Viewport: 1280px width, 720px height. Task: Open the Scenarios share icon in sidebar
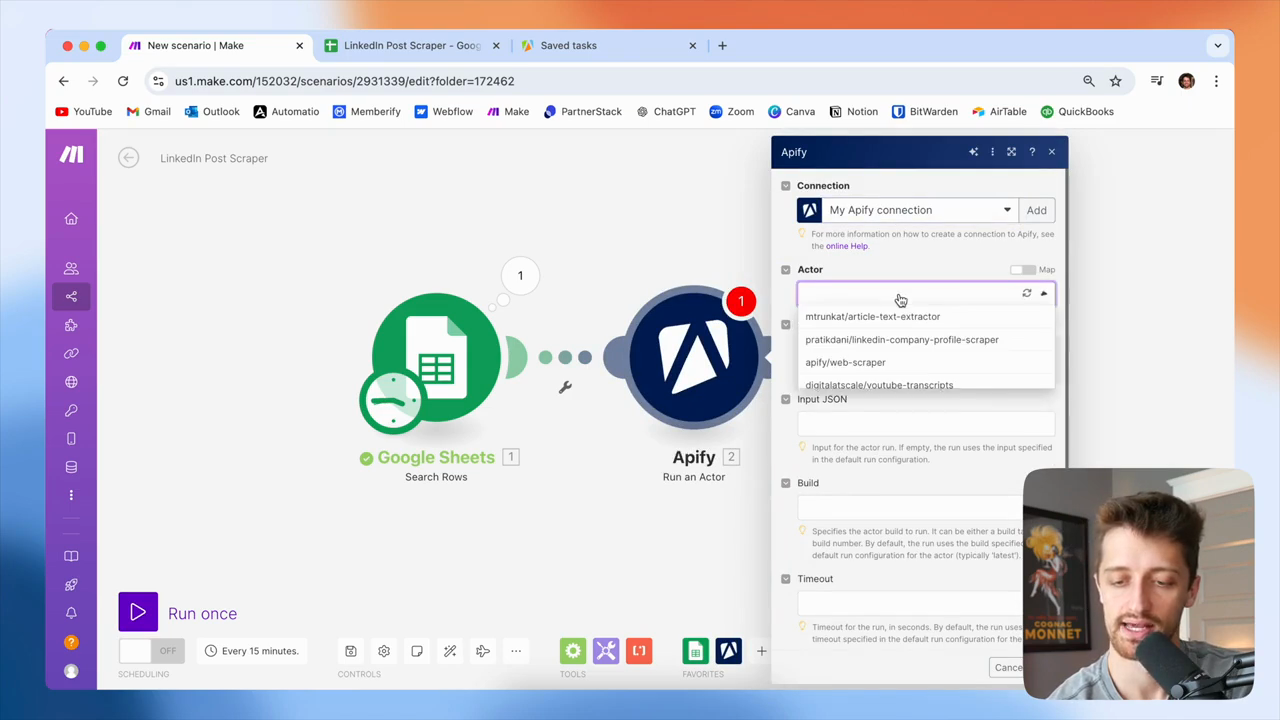click(71, 296)
